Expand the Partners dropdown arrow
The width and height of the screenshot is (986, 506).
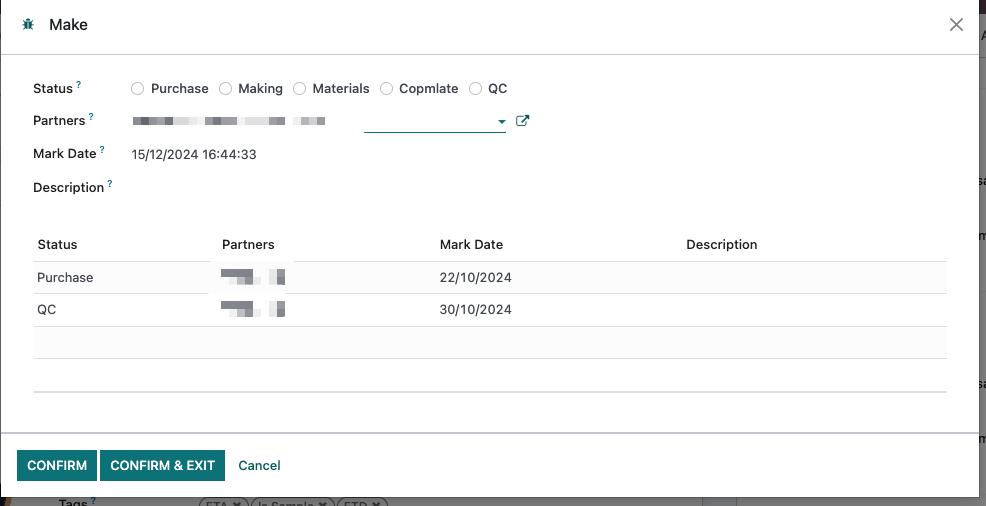pyautogui.click(x=501, y=121)
